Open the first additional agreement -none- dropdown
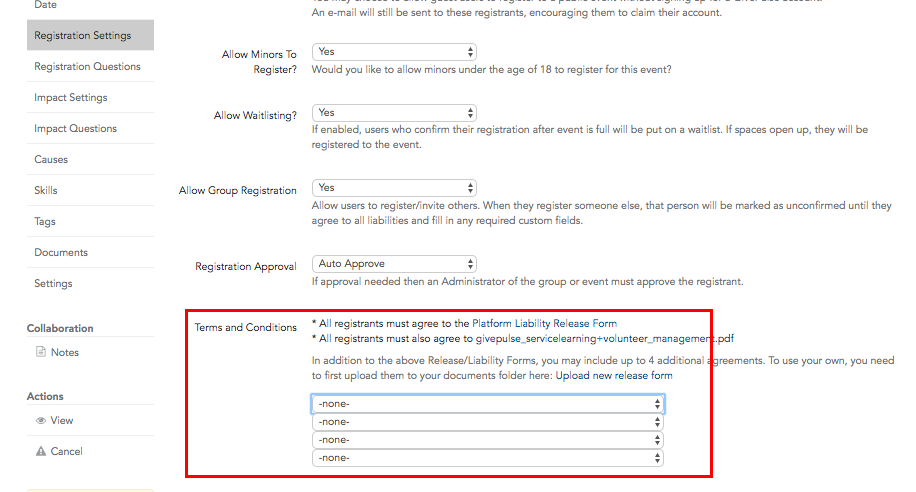Screen dimensions: 916x492 [x=488, y=404]
